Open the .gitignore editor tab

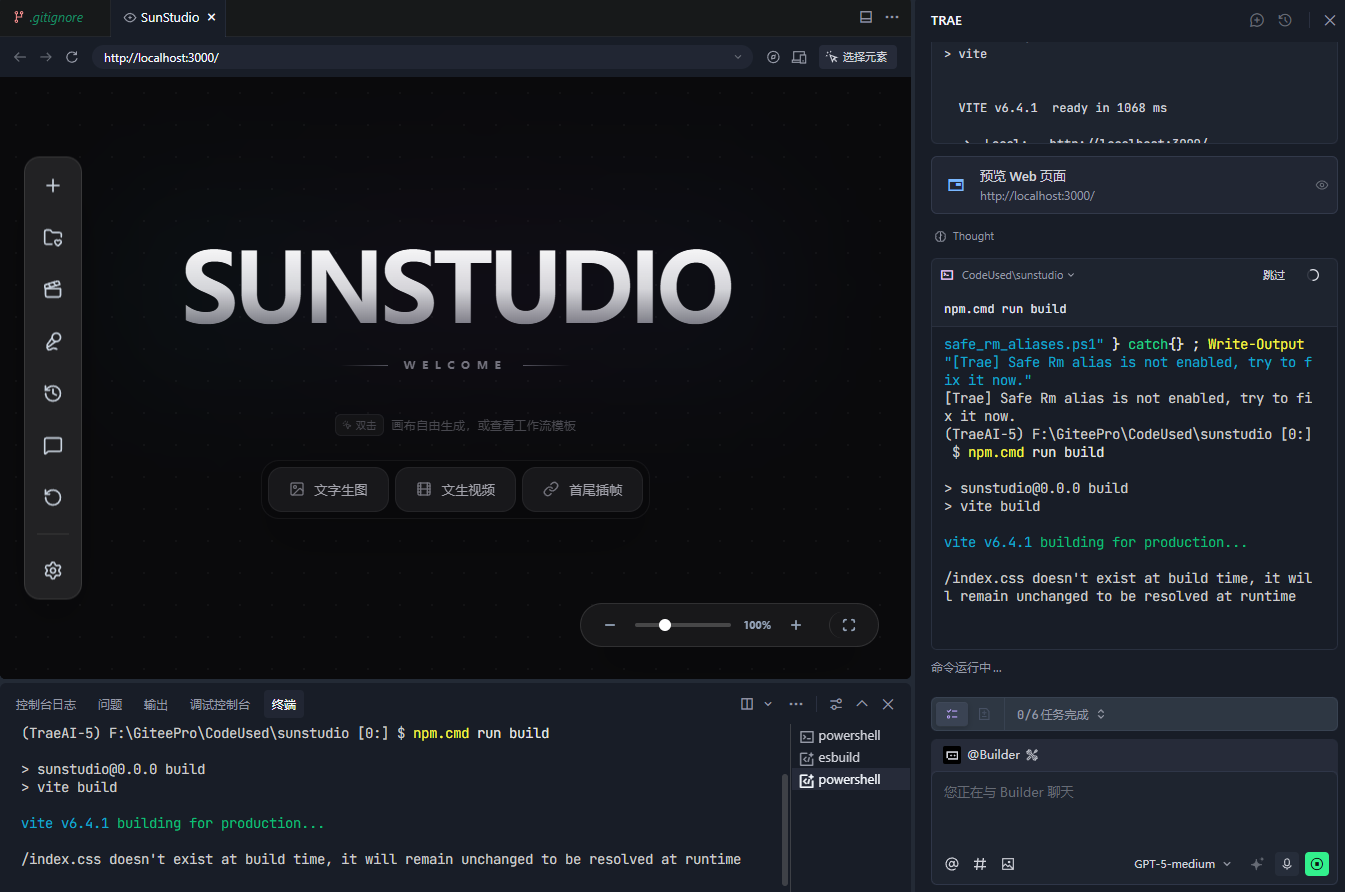click(48, 18)
